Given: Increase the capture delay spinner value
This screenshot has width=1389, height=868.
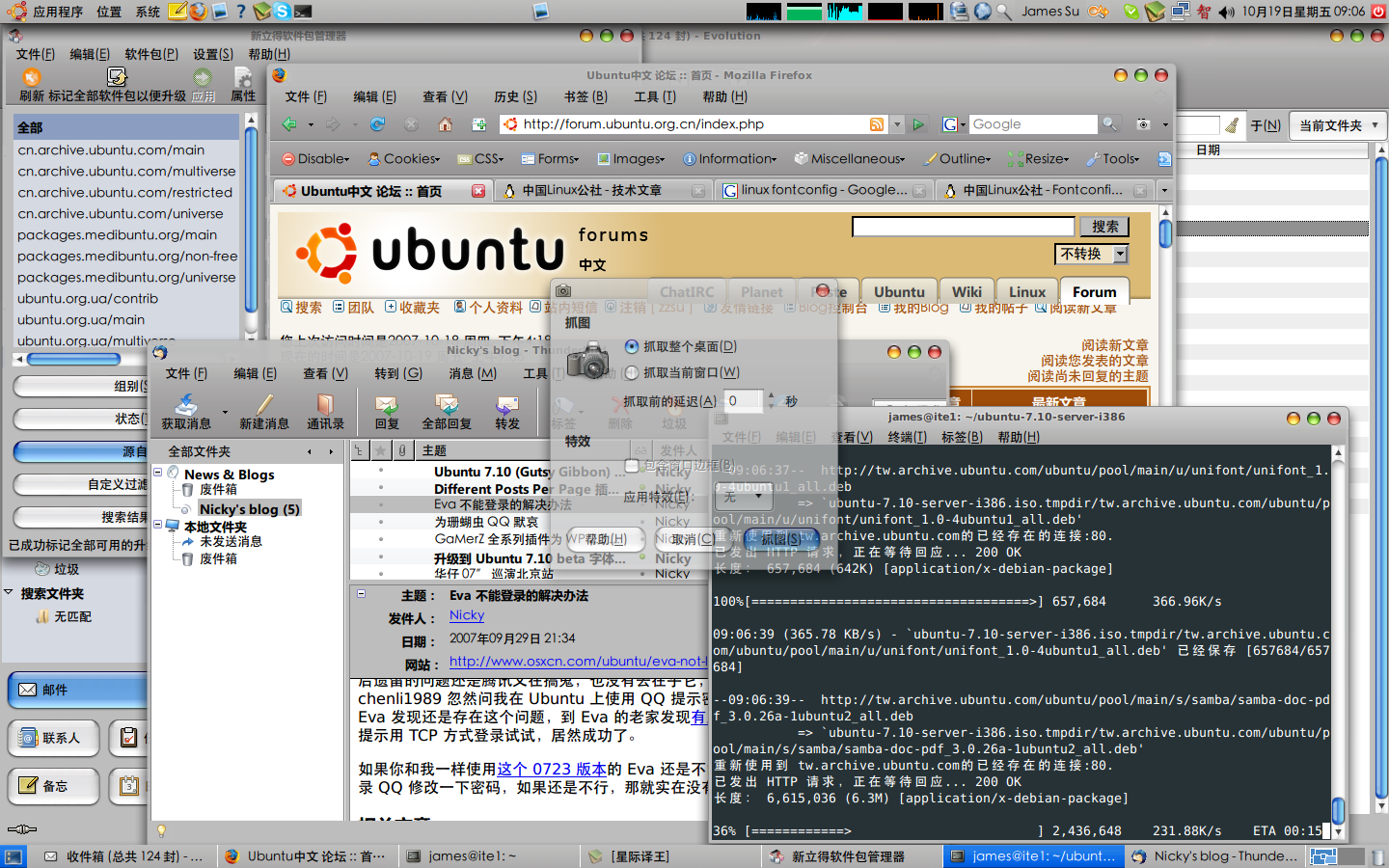Looking at the screenshot, I should tap(770, 395).
